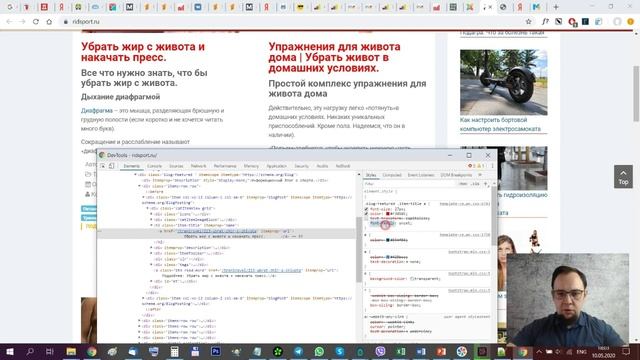
Task: Click the Top scroll-up button on the page
Action: coord(623,177)
